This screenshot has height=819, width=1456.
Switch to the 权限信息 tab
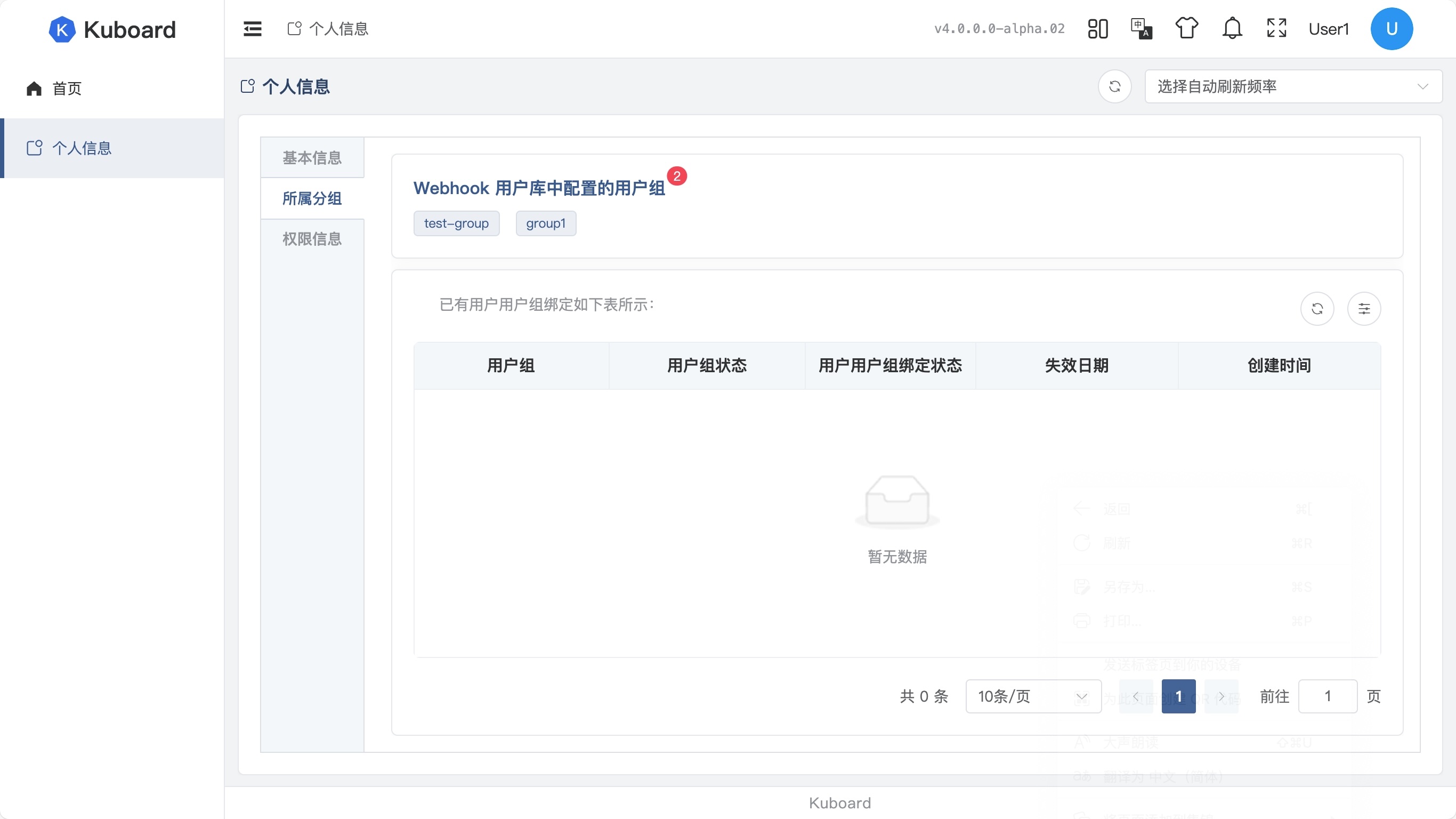tap(312, 239)
